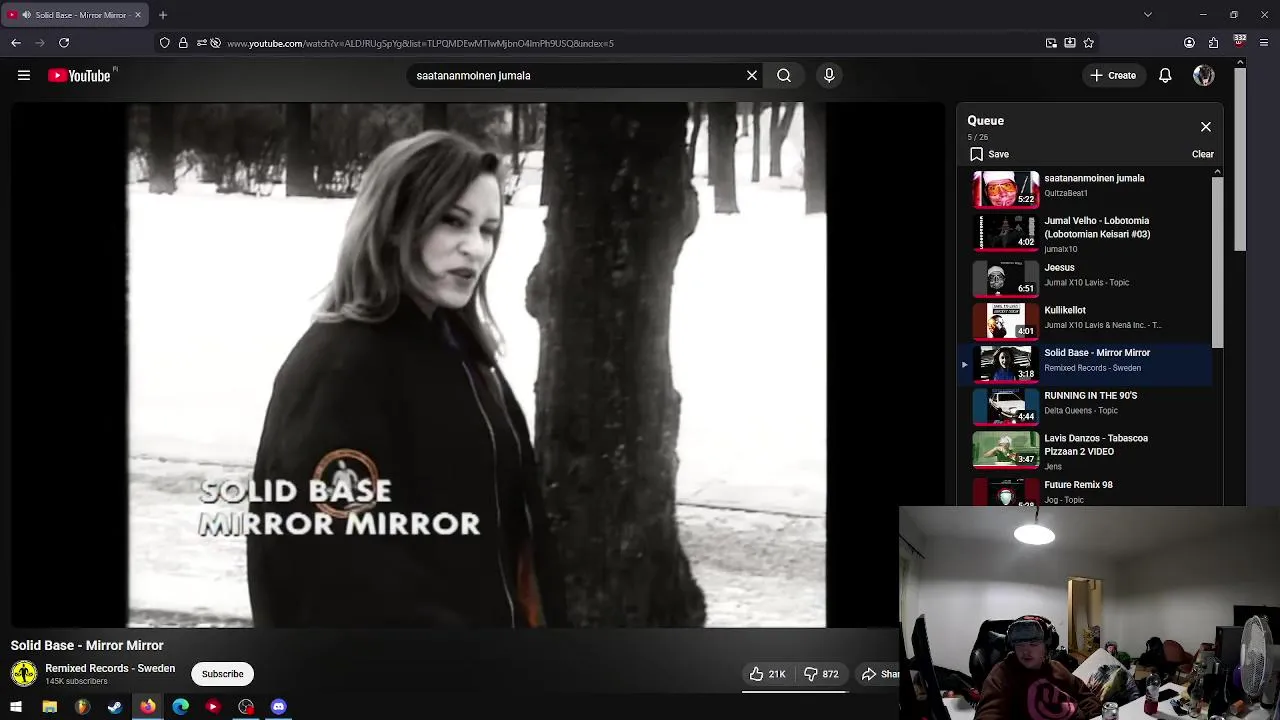Choose Kullikellot in the queue

tap(1084, 320)
